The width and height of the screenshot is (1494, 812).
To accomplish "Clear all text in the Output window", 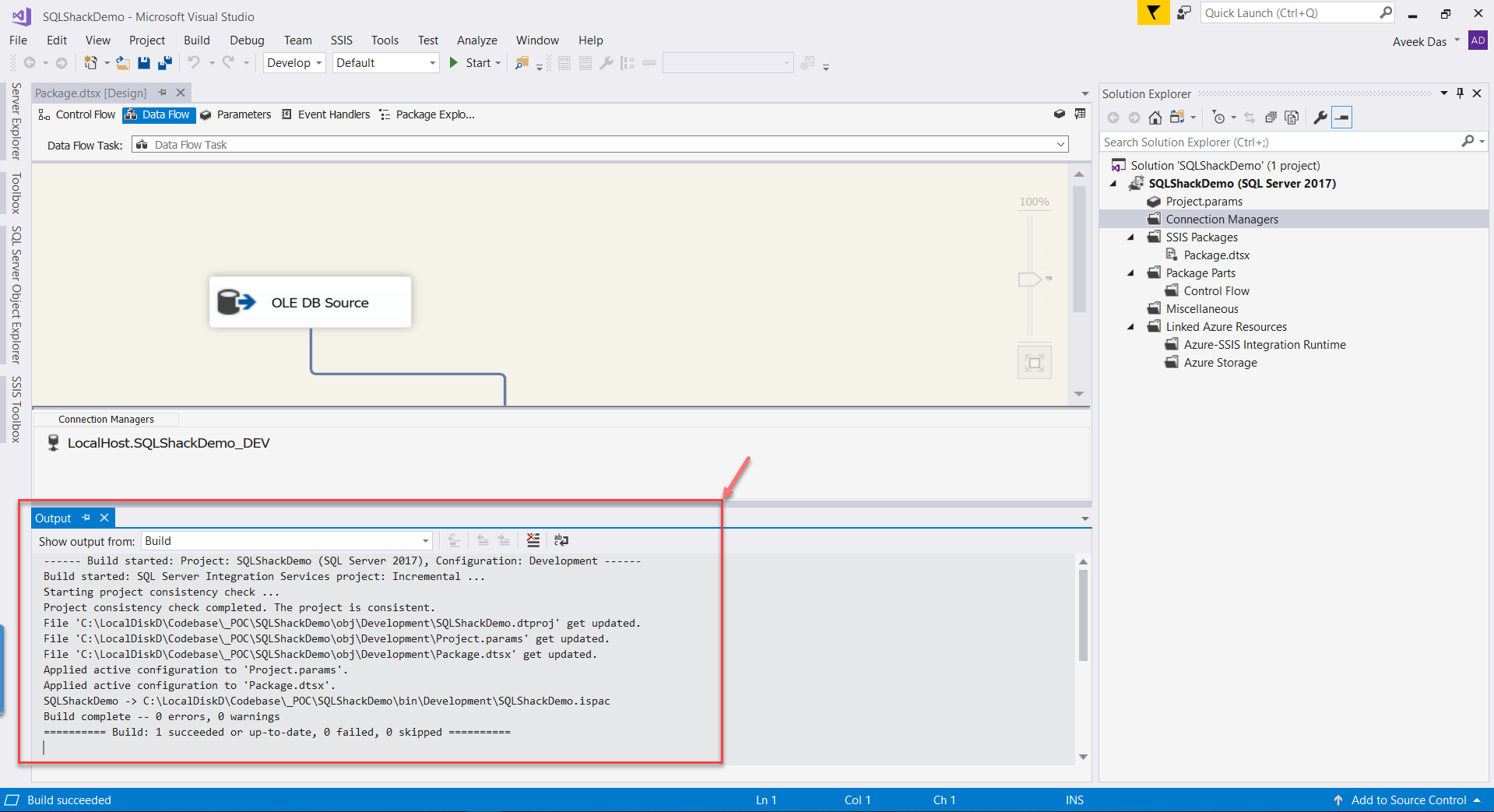I will (x=533, y=540).
